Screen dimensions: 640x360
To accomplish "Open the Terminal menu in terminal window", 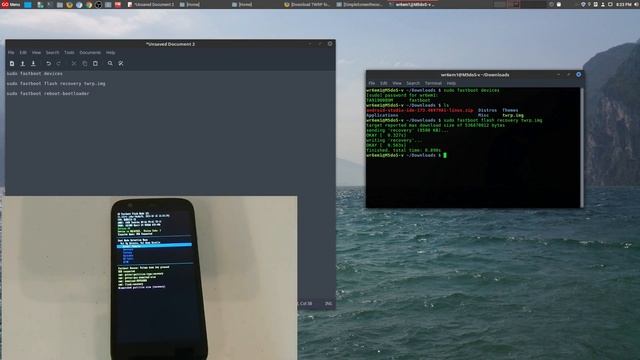I will pyautogui.click(x=433, y=83).
